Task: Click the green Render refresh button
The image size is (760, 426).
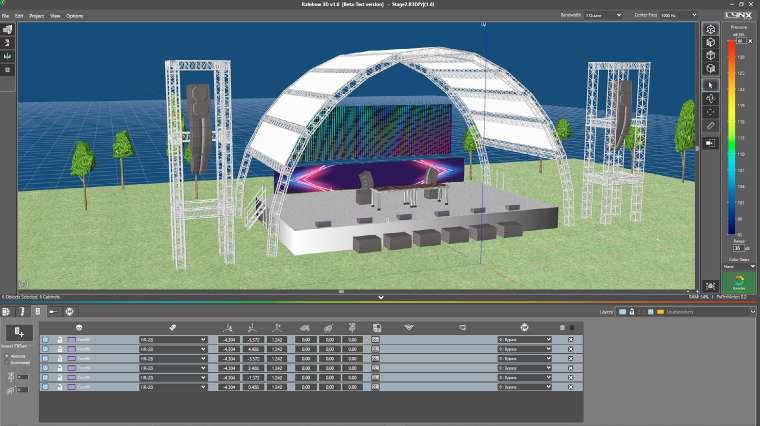Action: [739, 282]
